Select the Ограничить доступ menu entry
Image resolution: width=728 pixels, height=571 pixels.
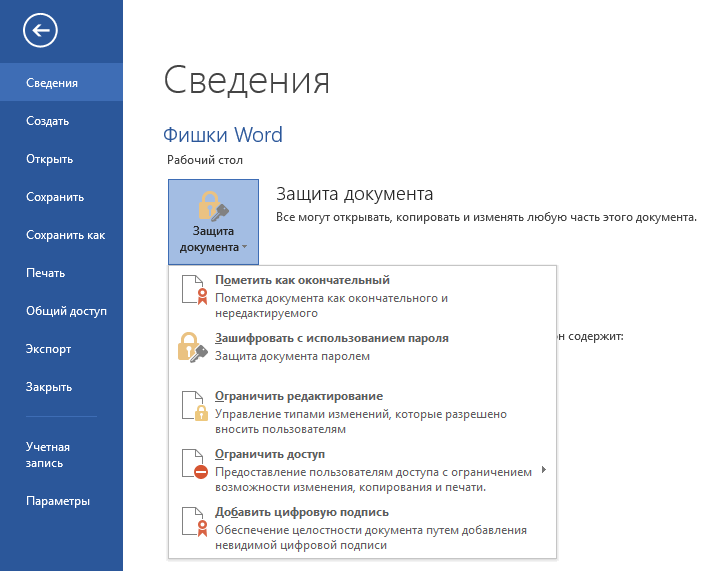pos(362,470)
